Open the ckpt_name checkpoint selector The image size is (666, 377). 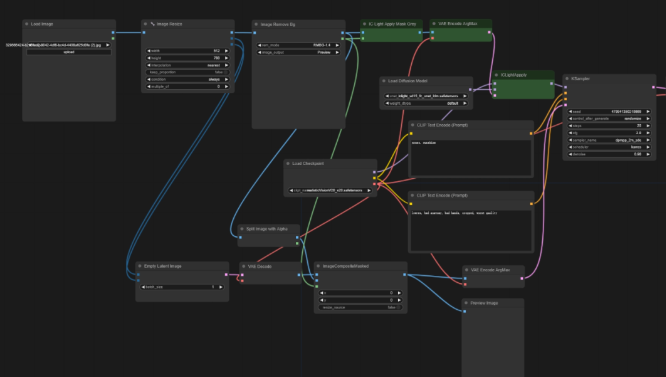click(330, 191)
